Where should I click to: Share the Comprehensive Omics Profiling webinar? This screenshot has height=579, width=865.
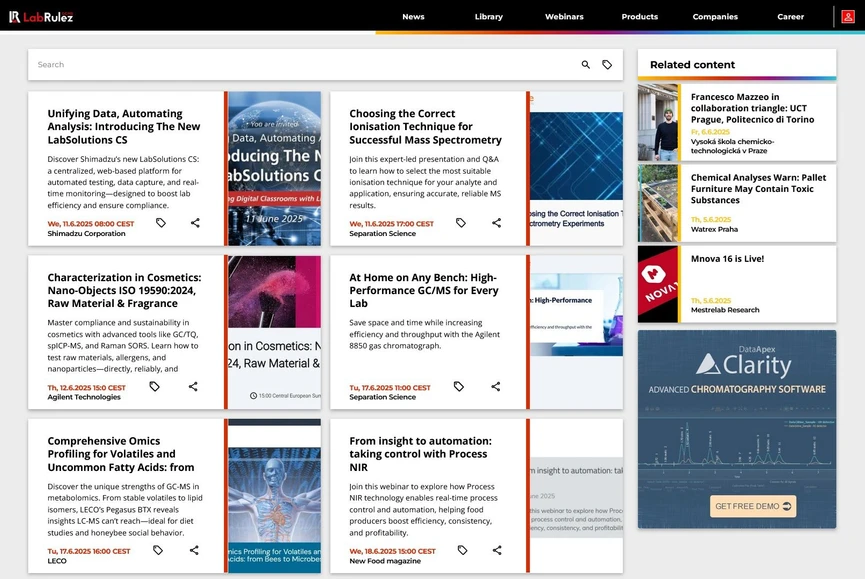click(194, 550)
